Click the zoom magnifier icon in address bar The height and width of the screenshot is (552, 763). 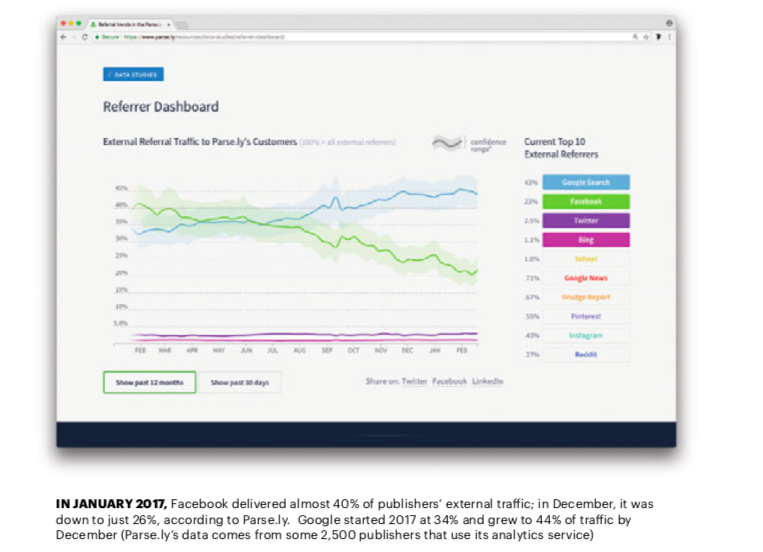point(635,37)
